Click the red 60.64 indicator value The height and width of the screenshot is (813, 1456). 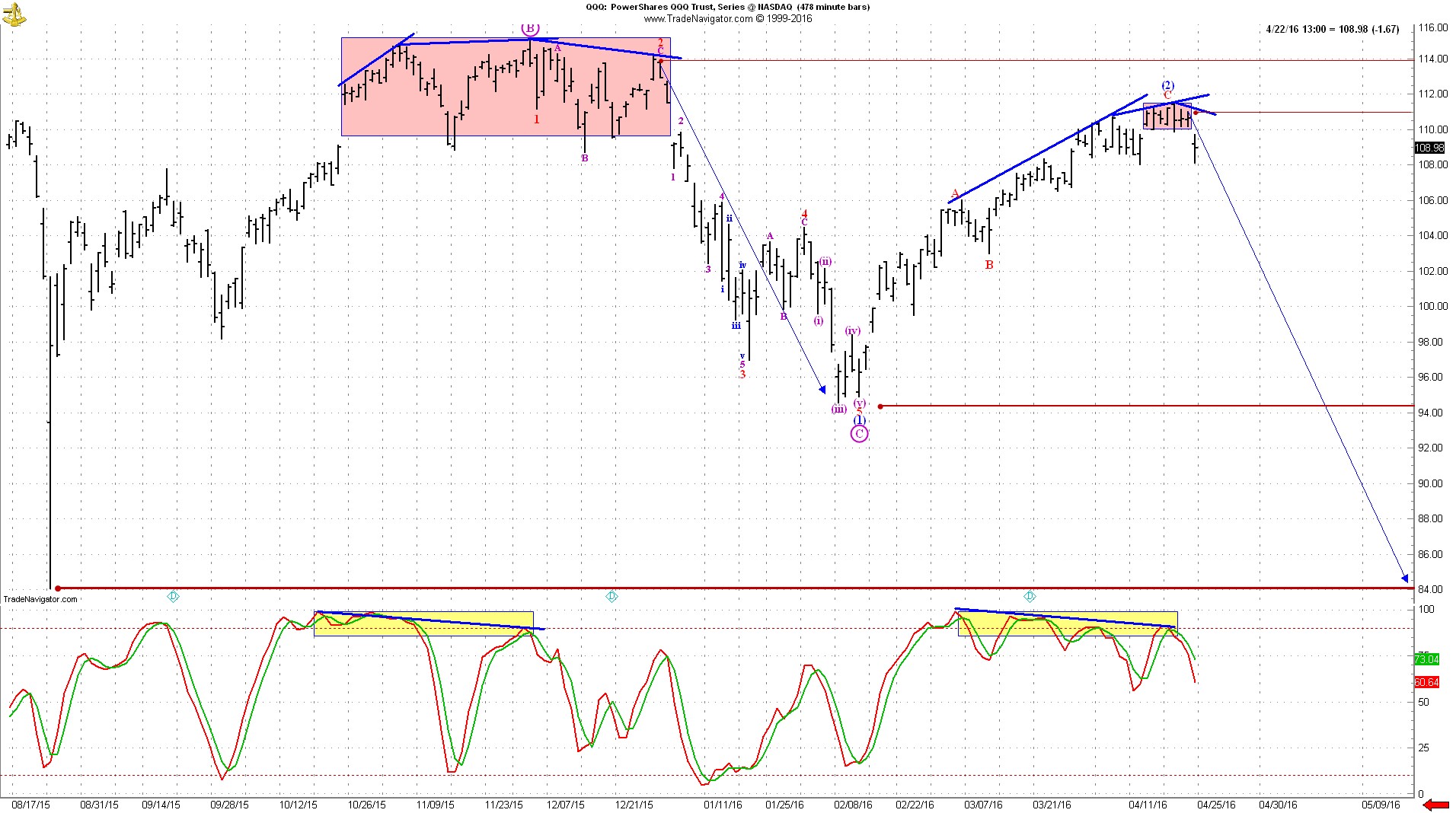coord(1426,682)
